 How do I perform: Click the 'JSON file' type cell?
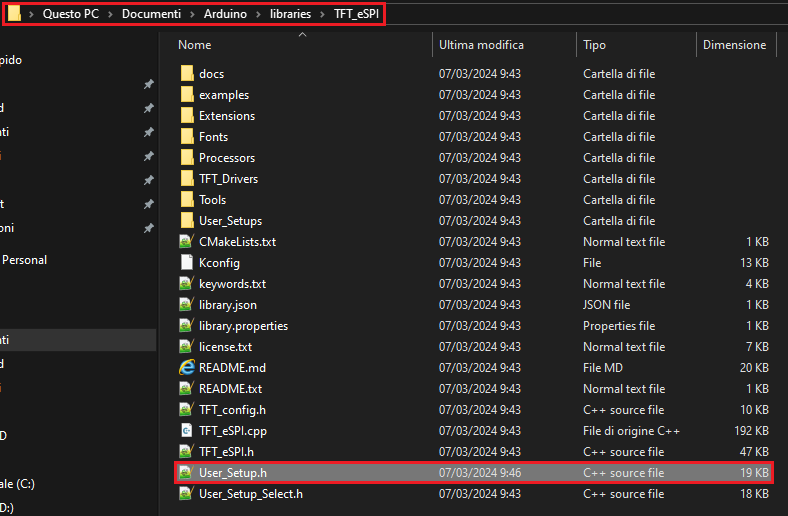coord(607,304)
